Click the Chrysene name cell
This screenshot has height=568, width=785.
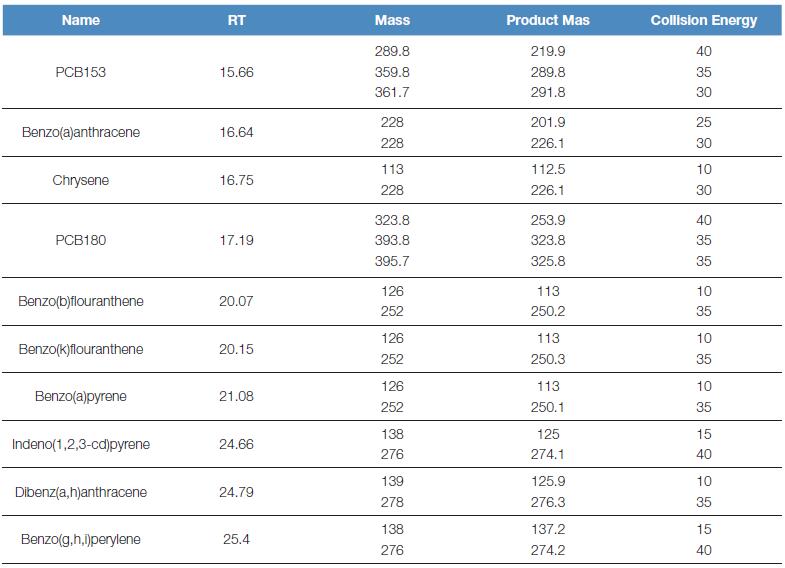click(x=81, y=180)
